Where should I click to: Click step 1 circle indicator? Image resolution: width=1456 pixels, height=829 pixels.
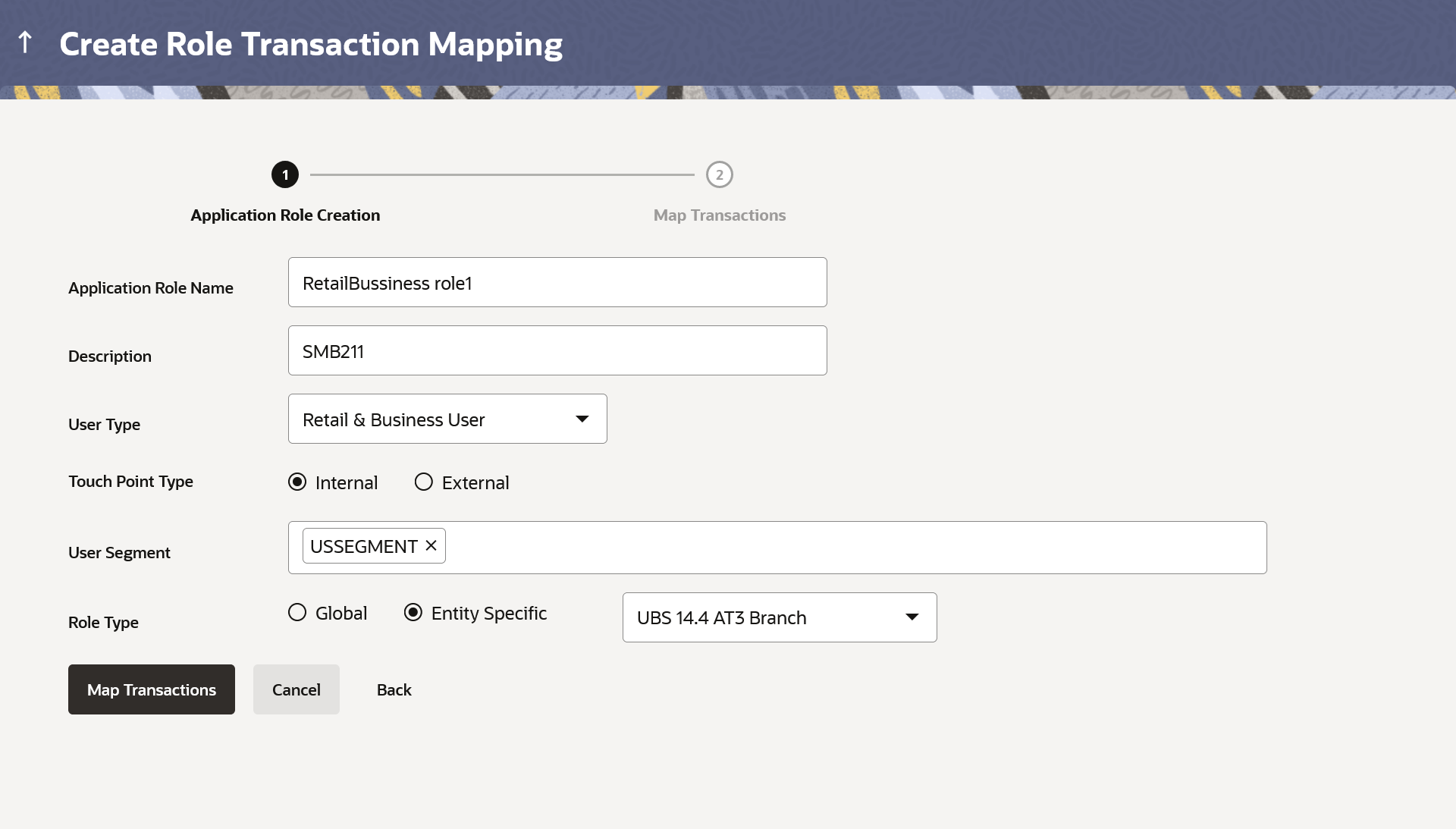coord(285,174)
